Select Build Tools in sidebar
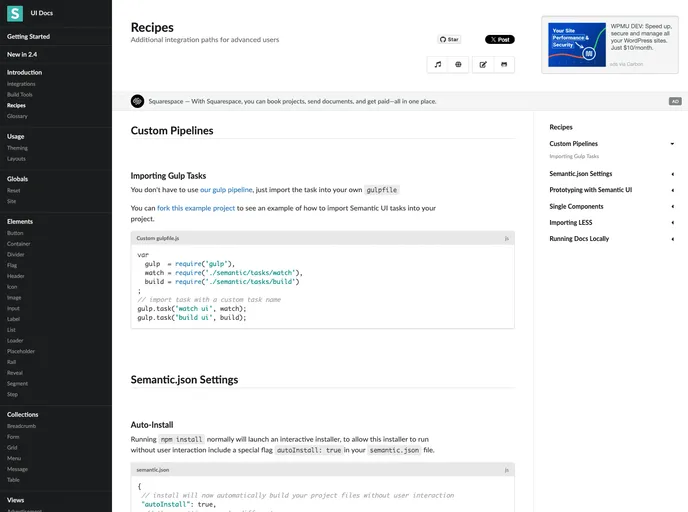The image size is (688, 512). click(20, 94)
